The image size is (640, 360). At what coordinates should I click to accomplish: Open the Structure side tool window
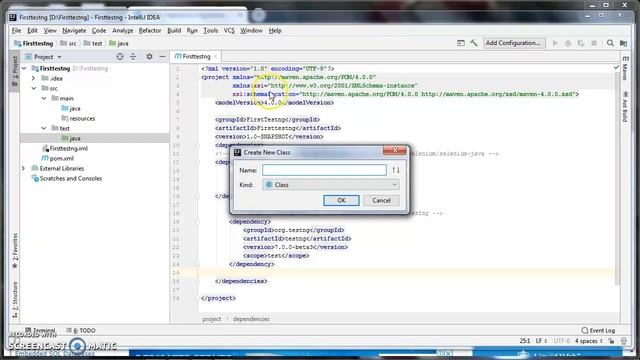[x=15, y=299]
